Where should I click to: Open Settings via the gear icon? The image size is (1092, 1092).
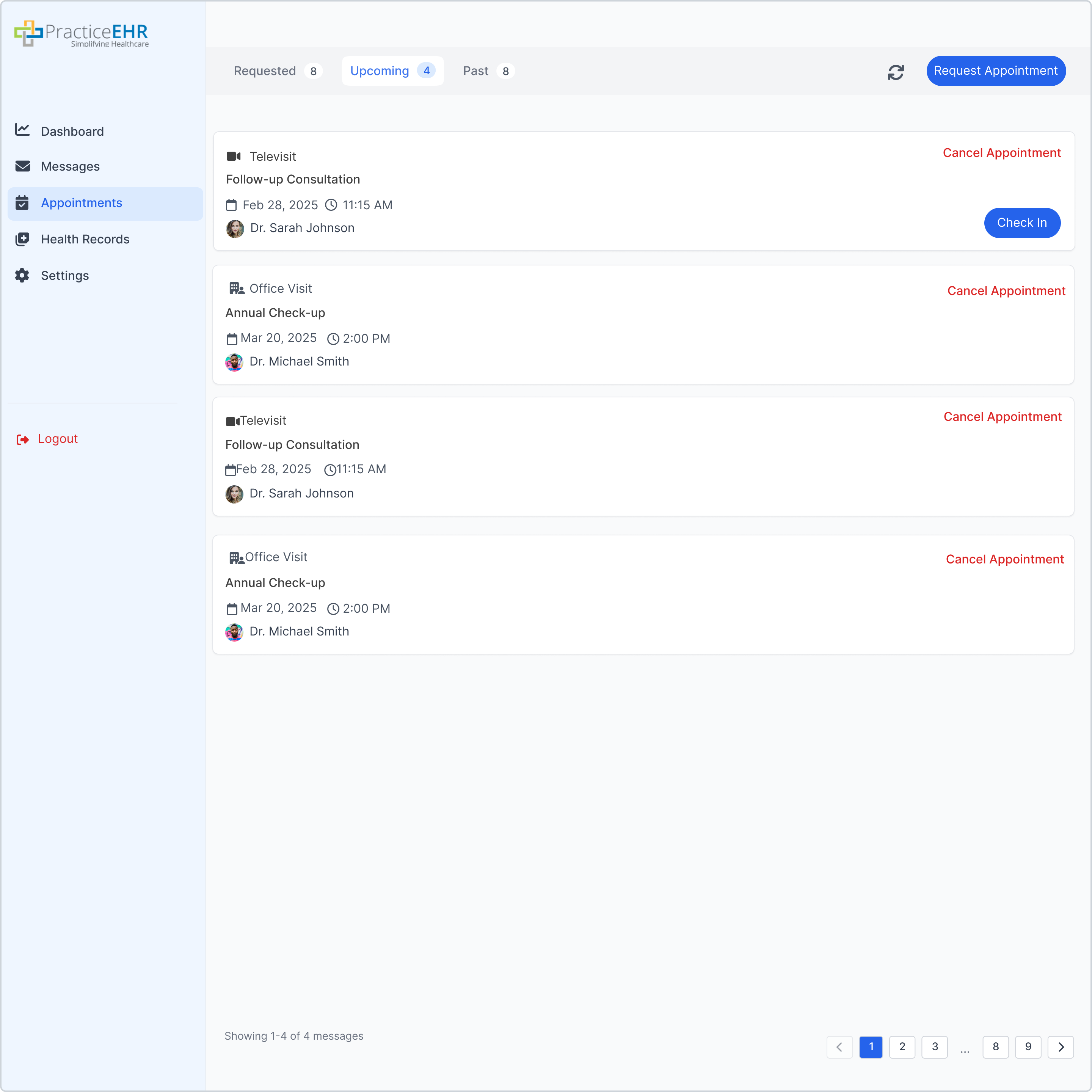point(22,275)
